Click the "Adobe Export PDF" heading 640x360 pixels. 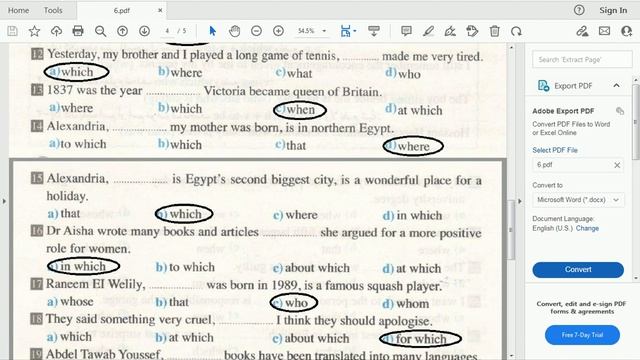(563, 111)
